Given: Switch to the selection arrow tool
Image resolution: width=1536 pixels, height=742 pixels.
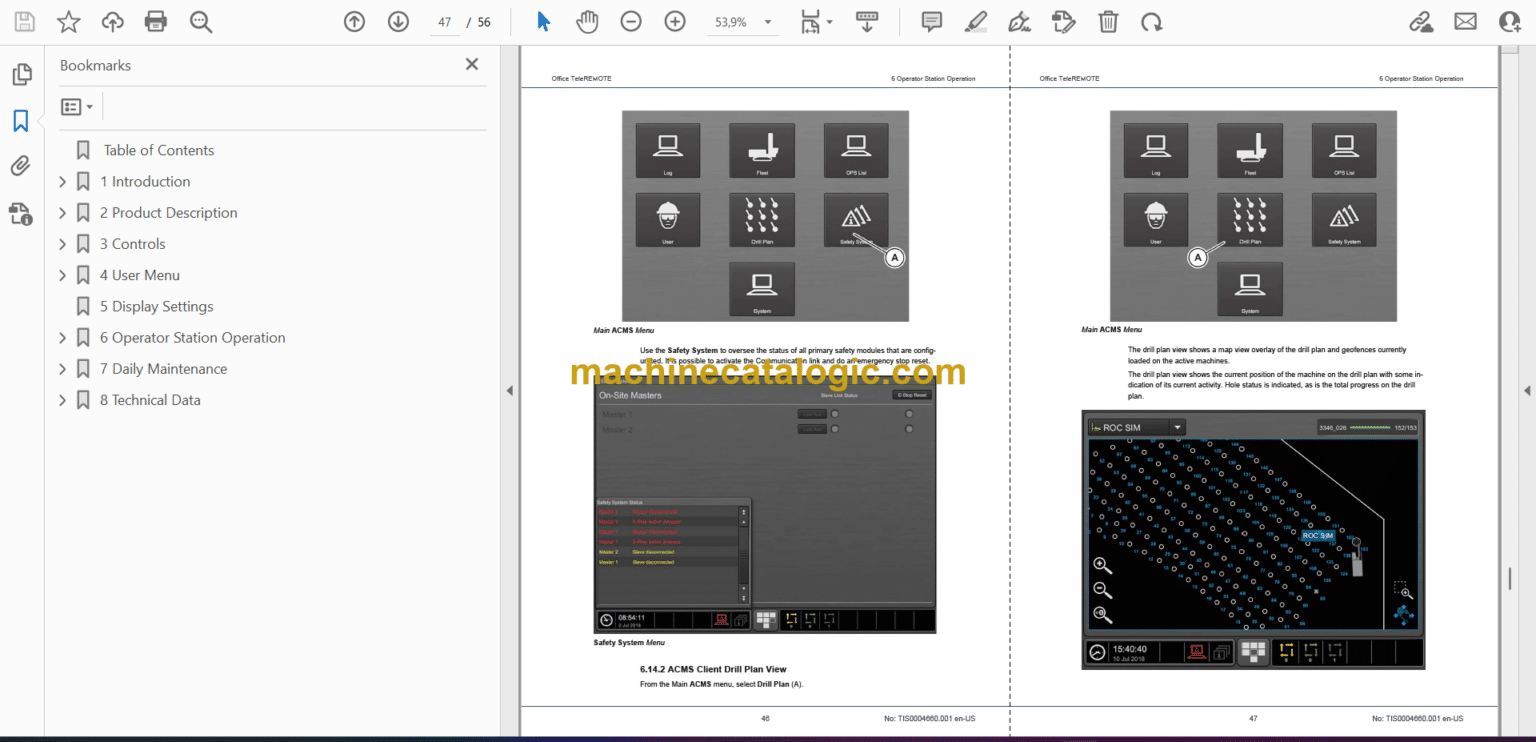Looking at the screenshot, I should click(543, 21).
